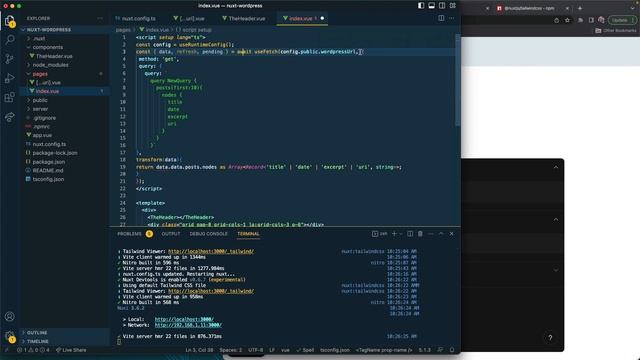Bookmark page with star icon in browser

[567, 20]
